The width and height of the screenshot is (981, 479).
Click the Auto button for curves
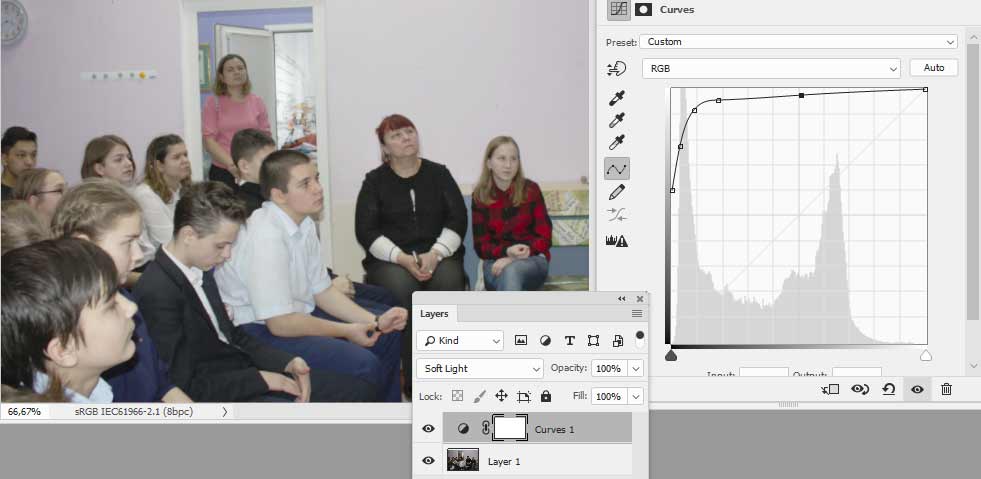point(933,68)
